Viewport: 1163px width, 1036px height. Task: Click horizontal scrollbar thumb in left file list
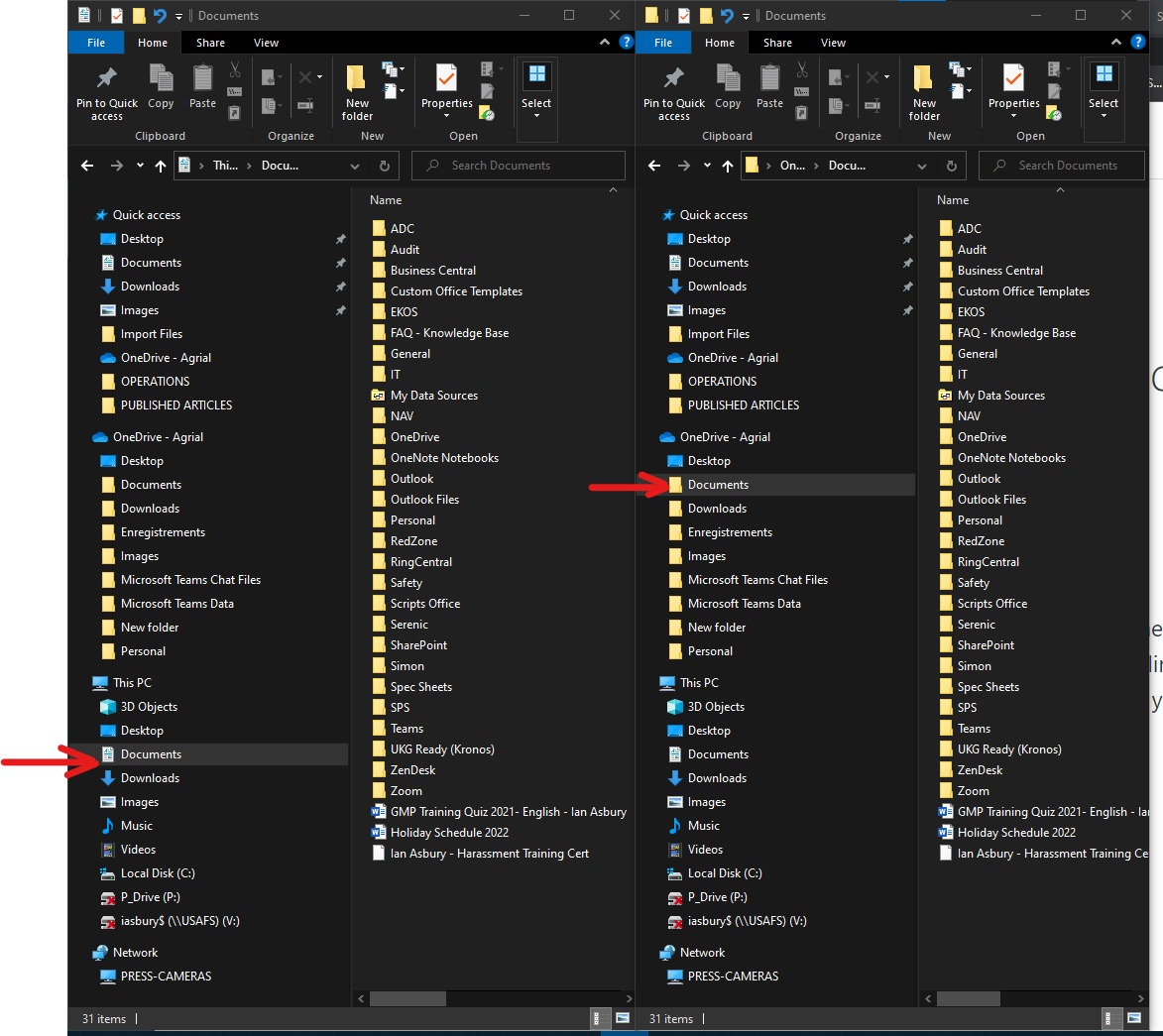click(407, 999)
